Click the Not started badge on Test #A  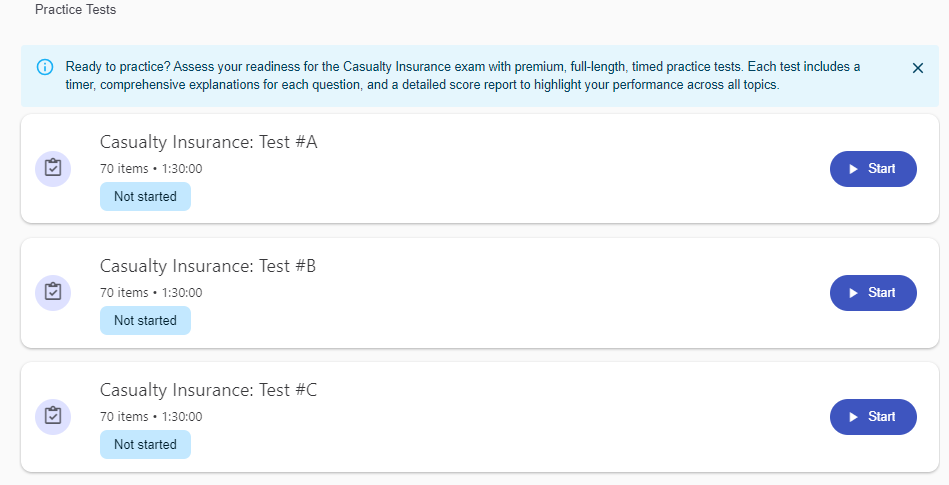point(145,197)
